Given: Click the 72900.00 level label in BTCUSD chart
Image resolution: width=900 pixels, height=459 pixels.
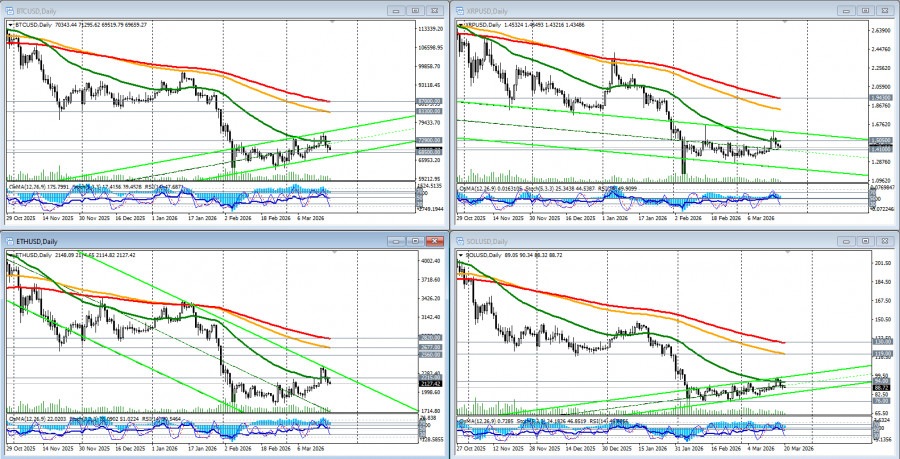Looking at the screenshot, I should [x=429, y=140].
